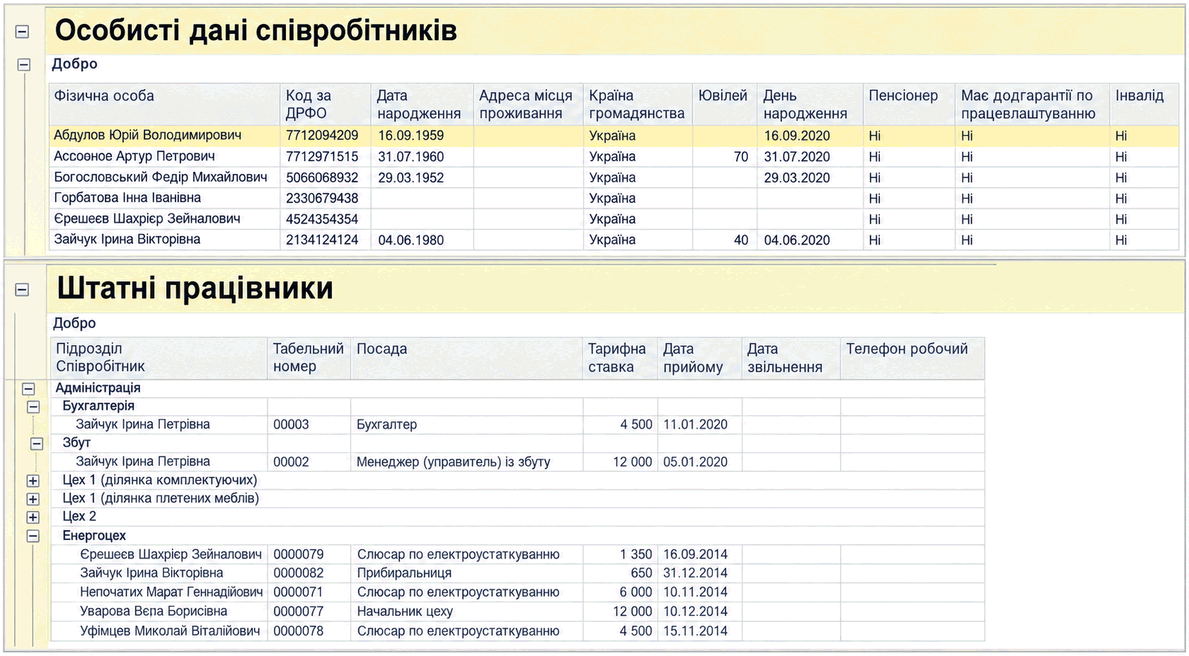Click the position 'Начальник цеху'
The width and height of the screenshot is (1189, 656).
(405, 611)
